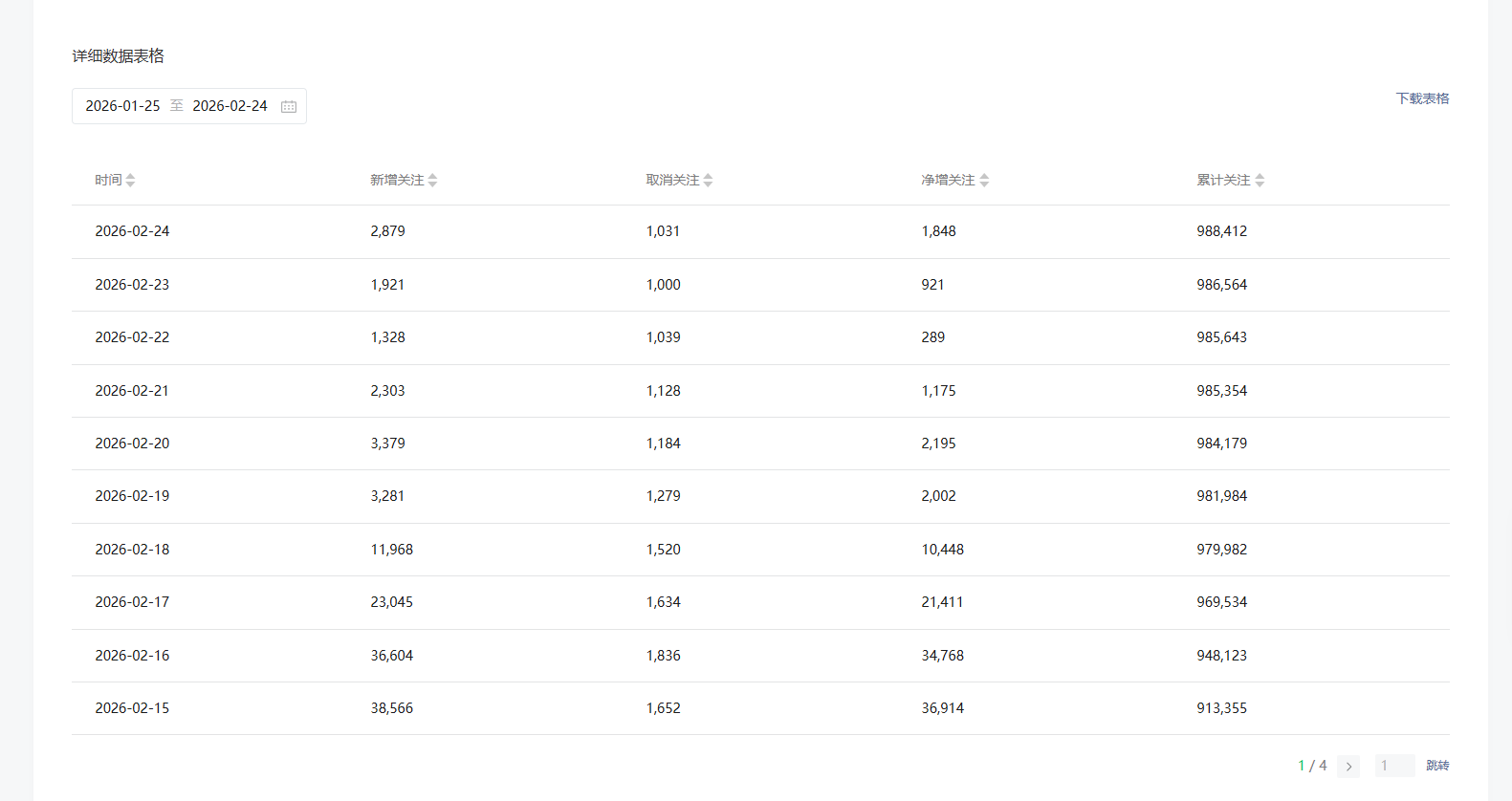1512x801 pixels.
Task: Sort by 净增关注 using its arrows
Action: click(984, 180)
